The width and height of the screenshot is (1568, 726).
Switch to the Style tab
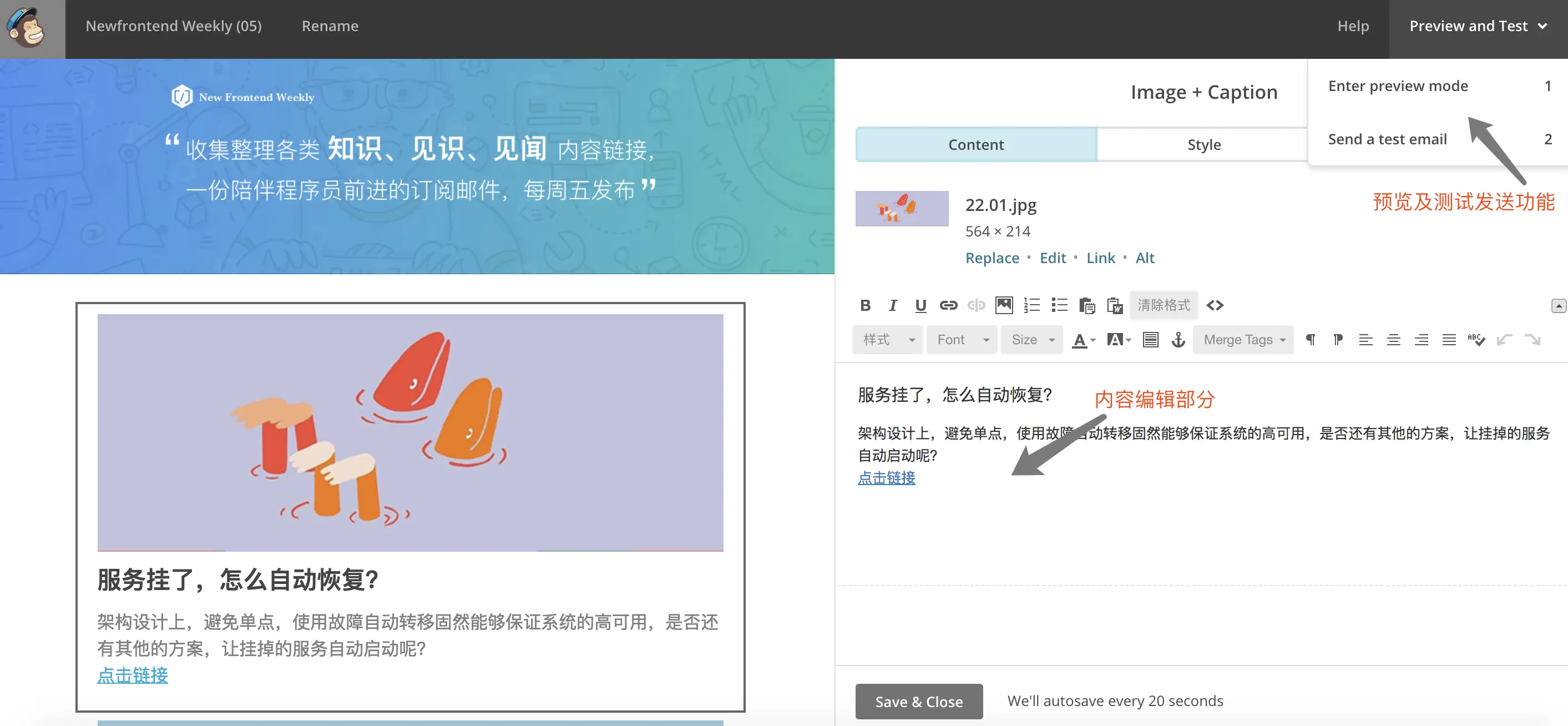click(x=1203, y=144)
